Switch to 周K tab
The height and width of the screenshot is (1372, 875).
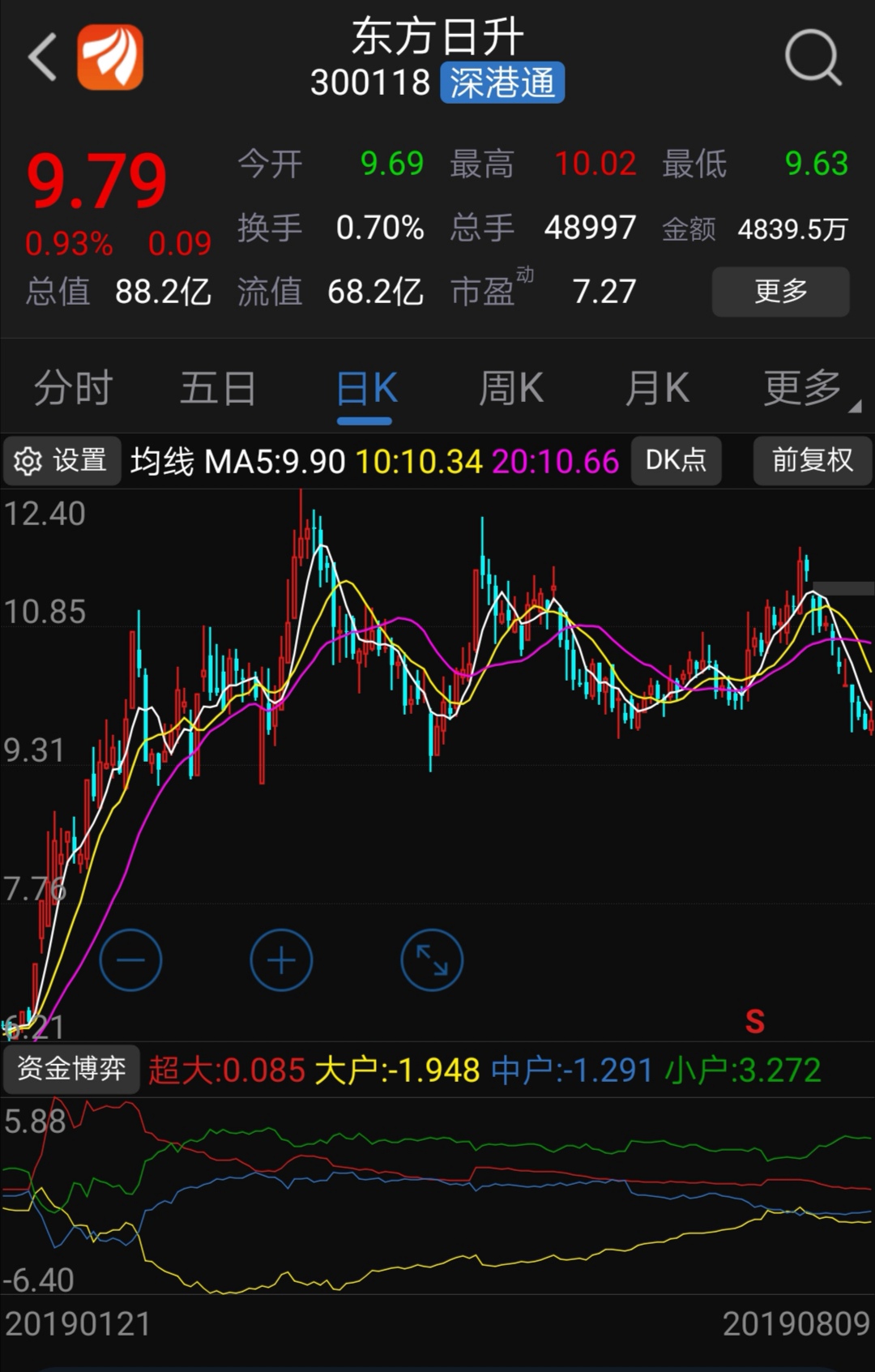click(511, 388)
